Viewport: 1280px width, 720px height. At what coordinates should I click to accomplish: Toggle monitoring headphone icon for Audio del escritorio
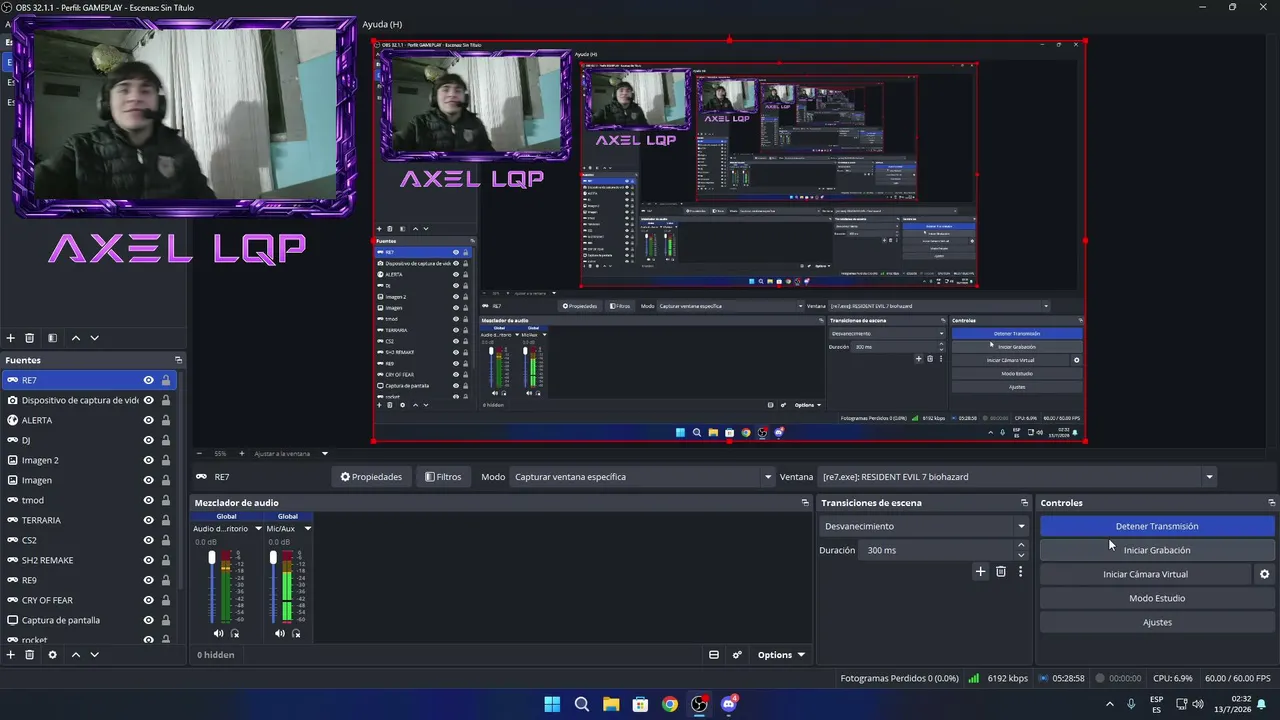235,633
